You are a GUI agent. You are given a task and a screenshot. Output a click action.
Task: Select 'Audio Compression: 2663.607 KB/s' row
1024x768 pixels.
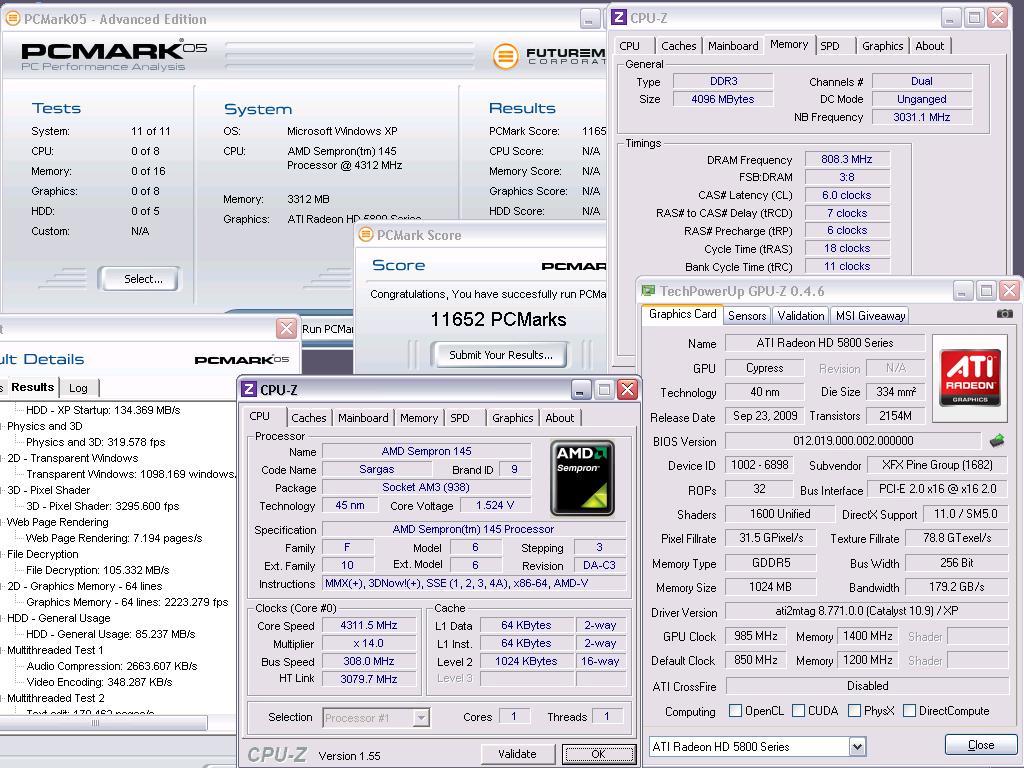112,666
